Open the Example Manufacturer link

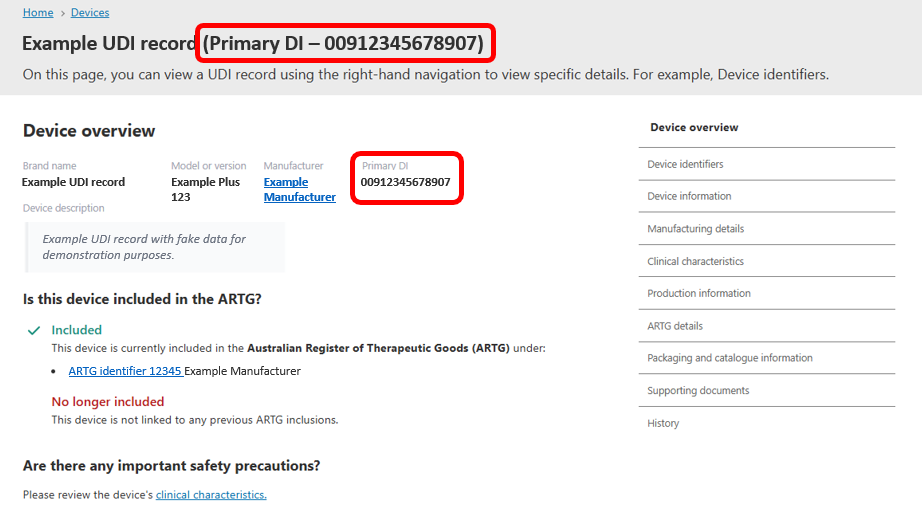pyautogui.click(x=299, y=190)
